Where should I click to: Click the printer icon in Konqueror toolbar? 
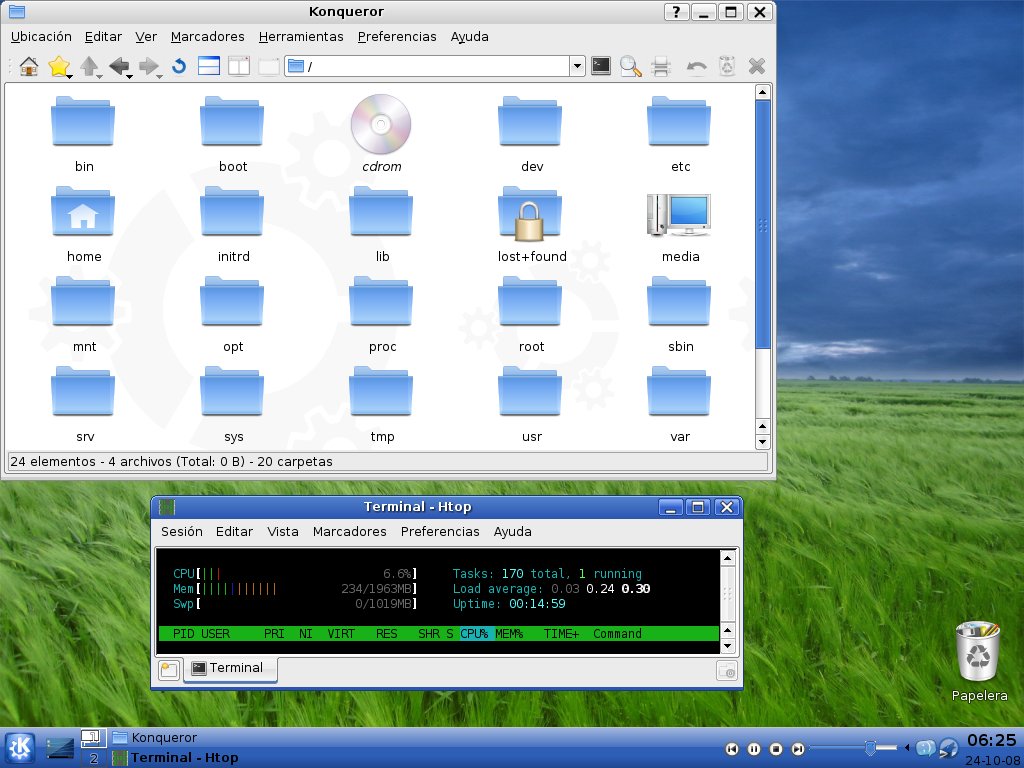(x=661, y=66)
